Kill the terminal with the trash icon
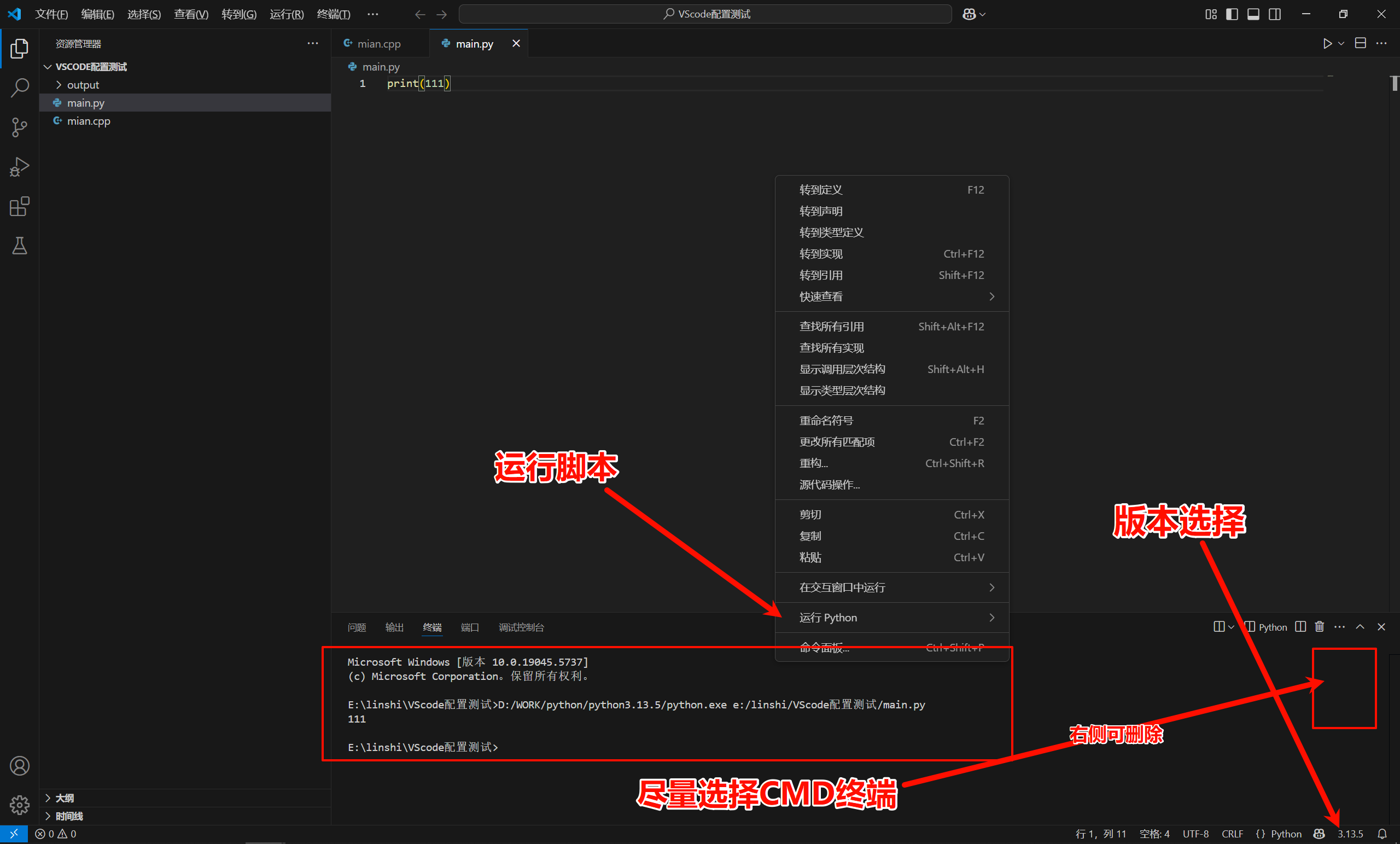Screen dimensions: 1400x844 1319,627
